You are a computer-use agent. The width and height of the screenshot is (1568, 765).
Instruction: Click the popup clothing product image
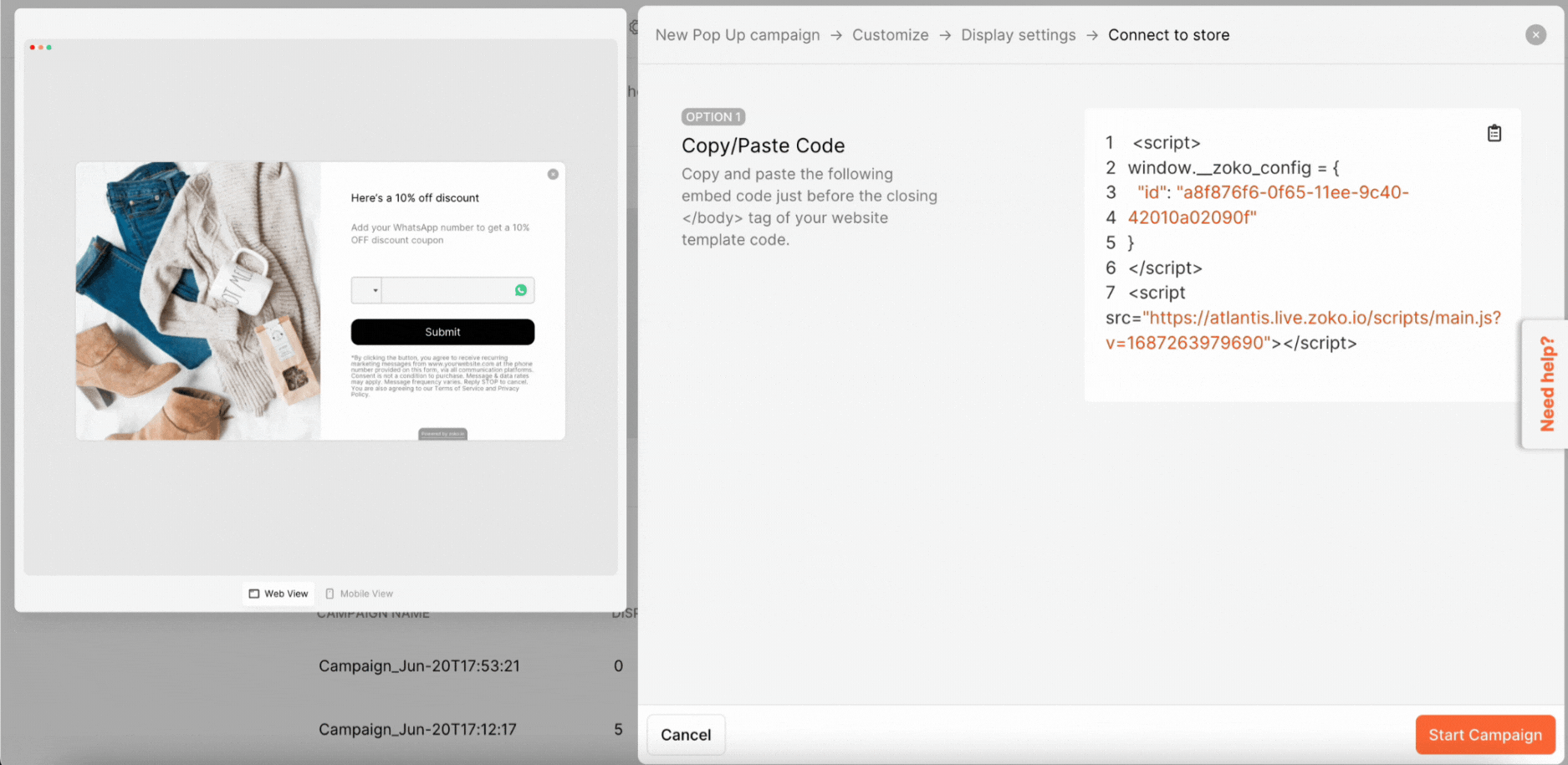tap(198, 301)
